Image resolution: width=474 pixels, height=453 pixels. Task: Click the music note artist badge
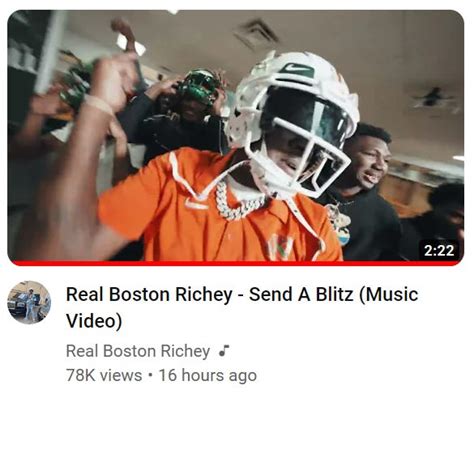coord(224,351)
